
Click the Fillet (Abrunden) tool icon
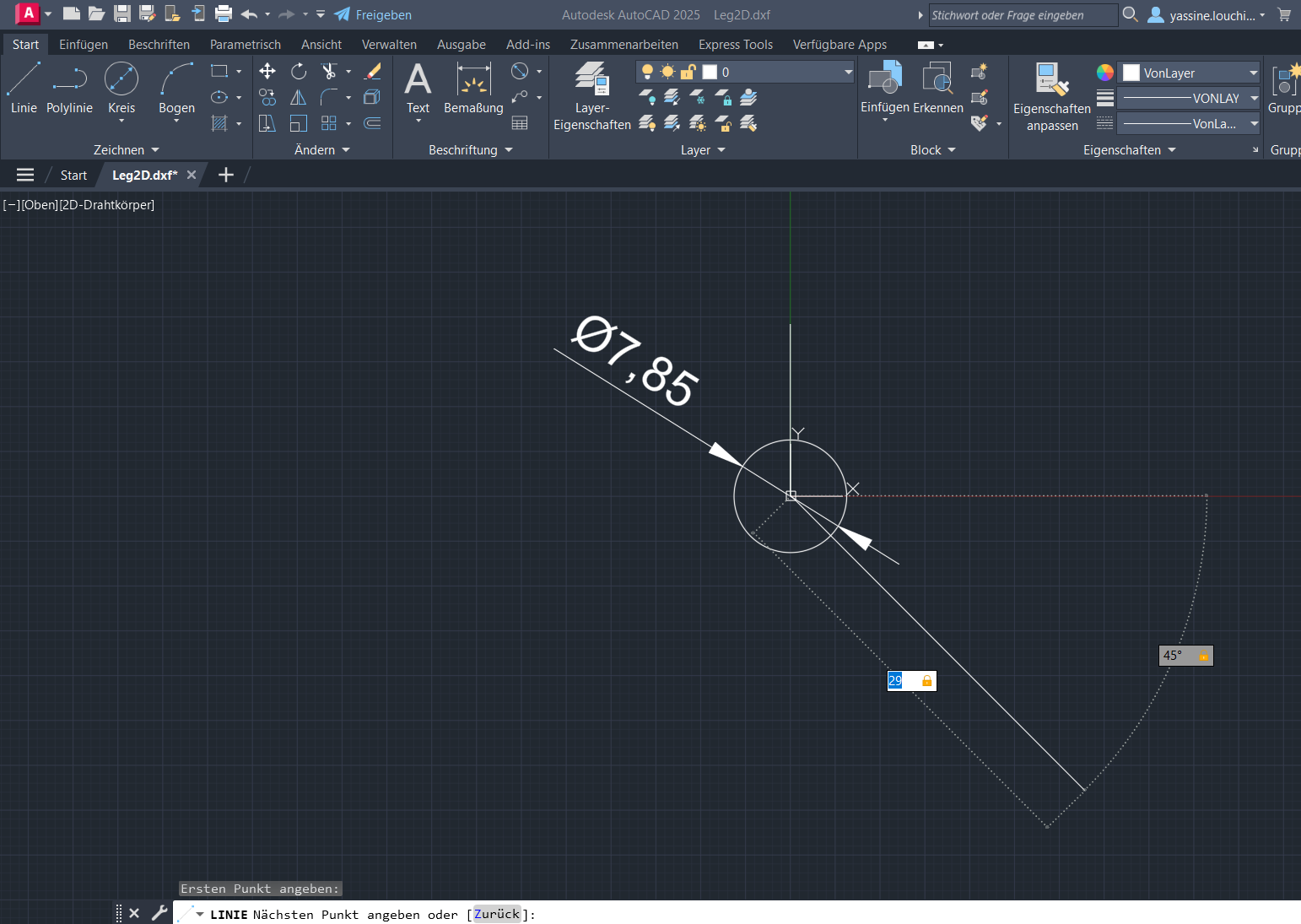[x=329, y=97]
